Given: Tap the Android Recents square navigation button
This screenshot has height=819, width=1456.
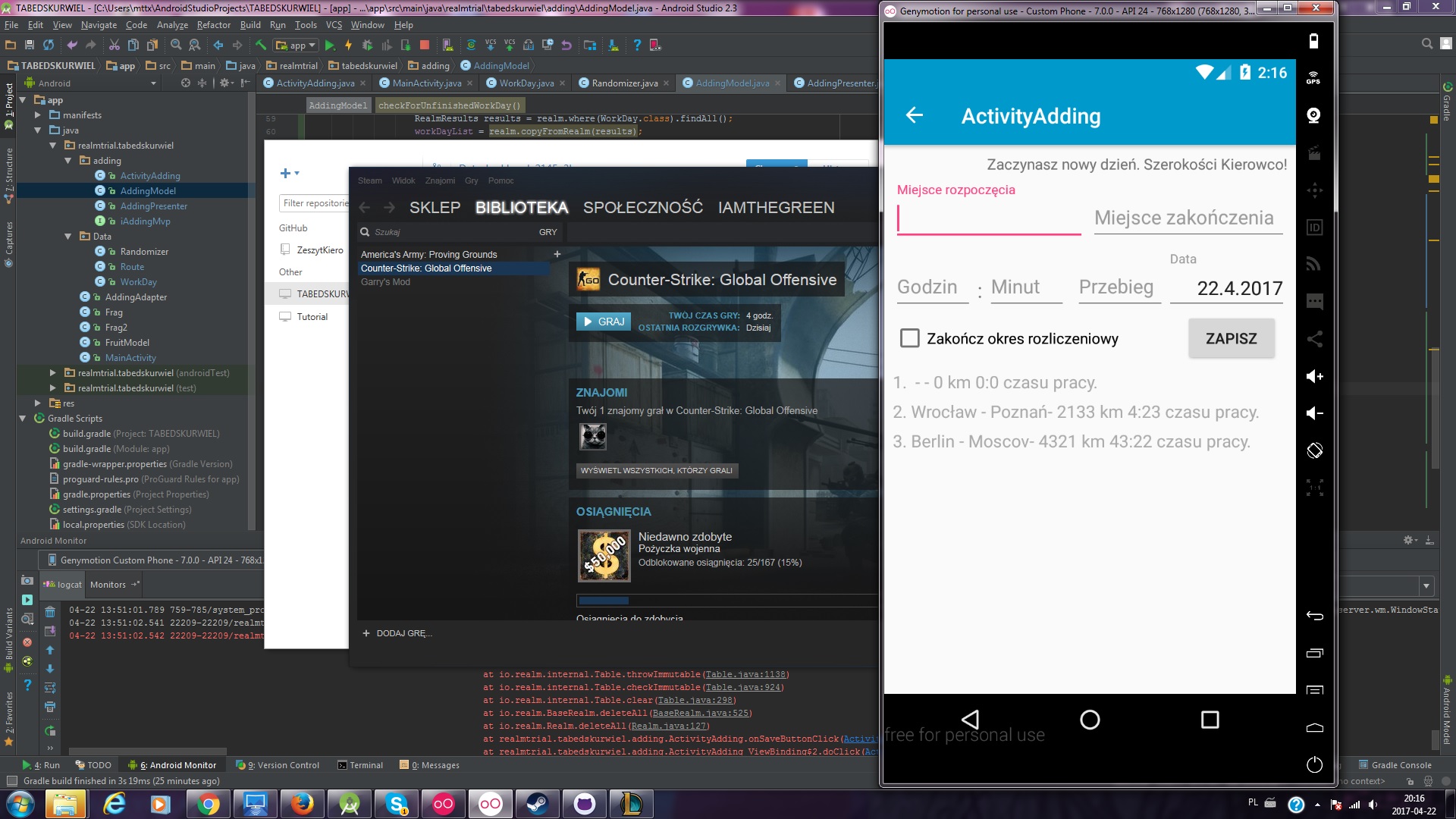Looking at the screenshot, I should [1210, 720].
